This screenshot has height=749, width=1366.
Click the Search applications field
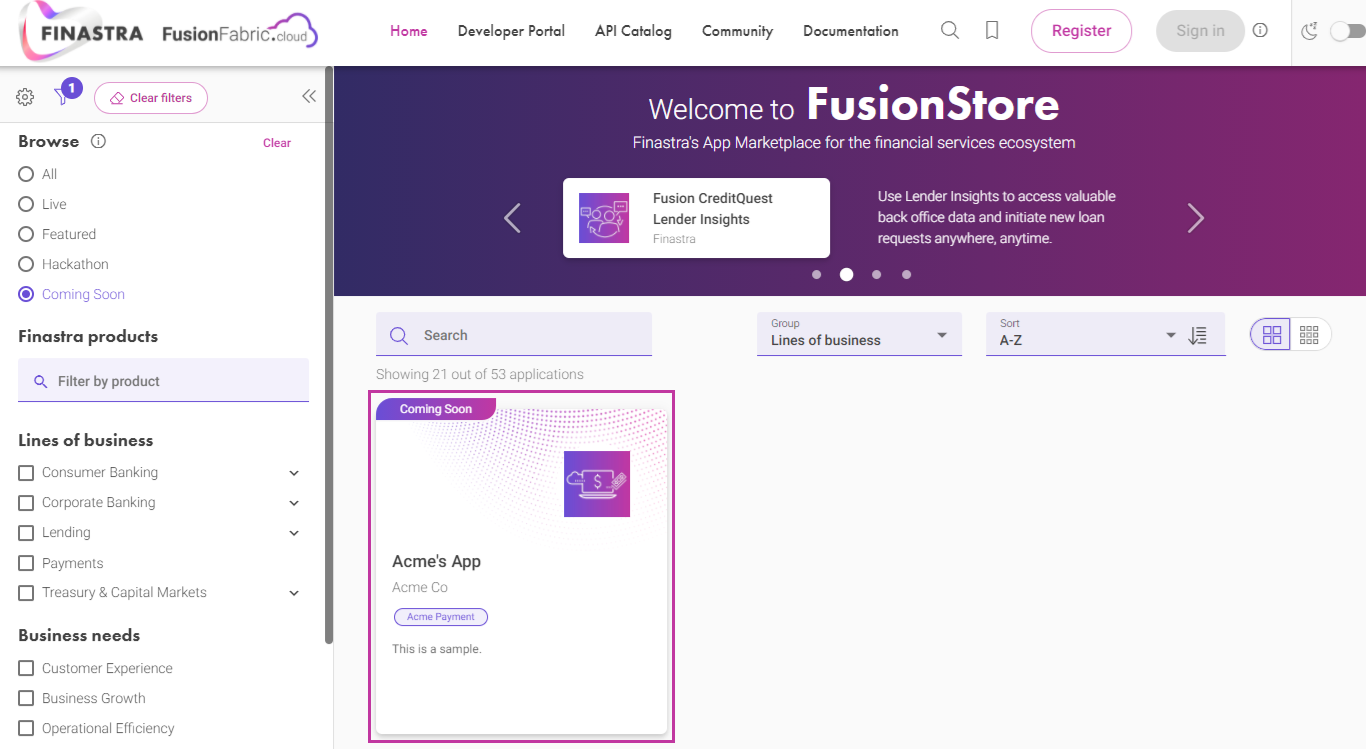(x=514, y=334)
